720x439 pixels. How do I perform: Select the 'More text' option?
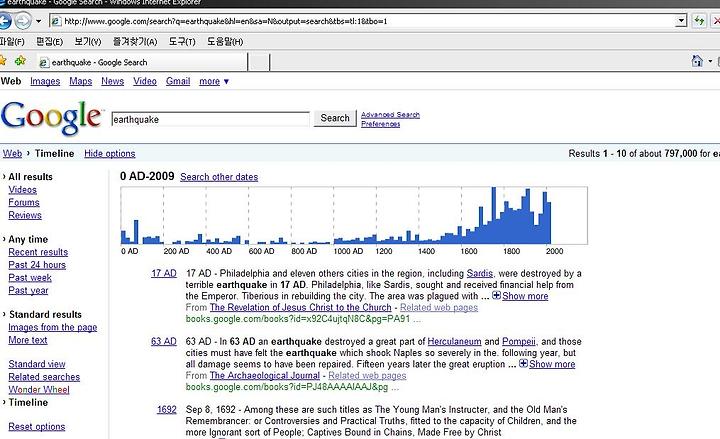pos(28,340)
